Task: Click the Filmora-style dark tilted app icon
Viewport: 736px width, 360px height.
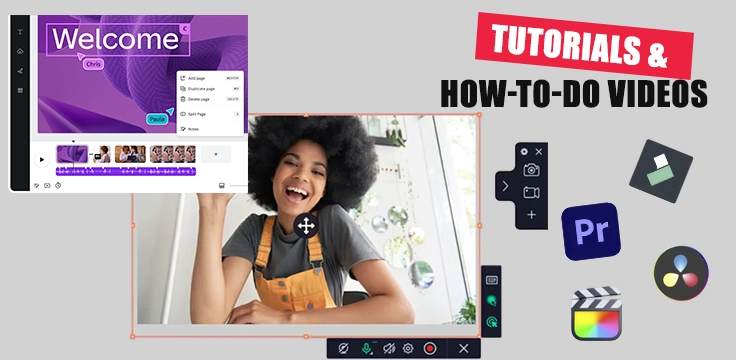Action: (661, 171)
